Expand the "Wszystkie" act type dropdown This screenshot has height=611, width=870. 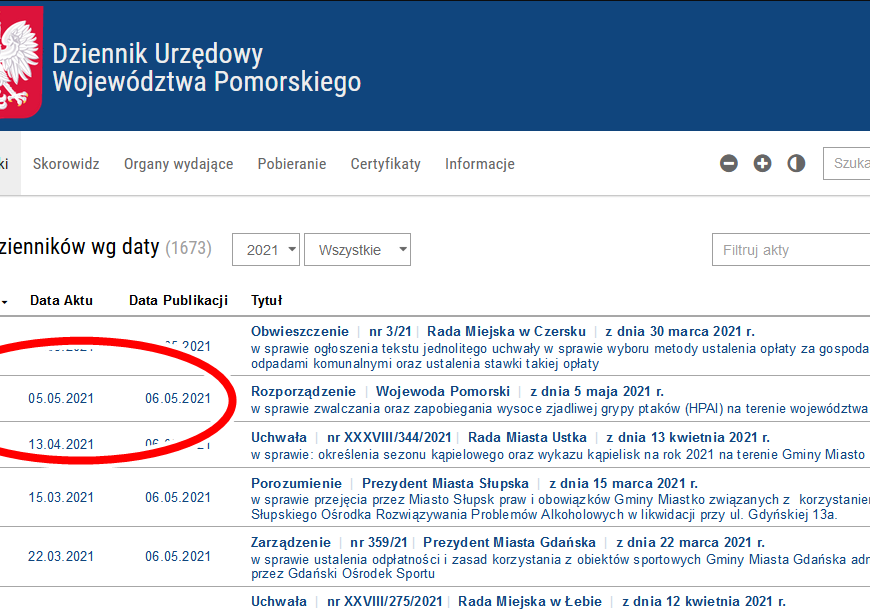click(356, 249)
